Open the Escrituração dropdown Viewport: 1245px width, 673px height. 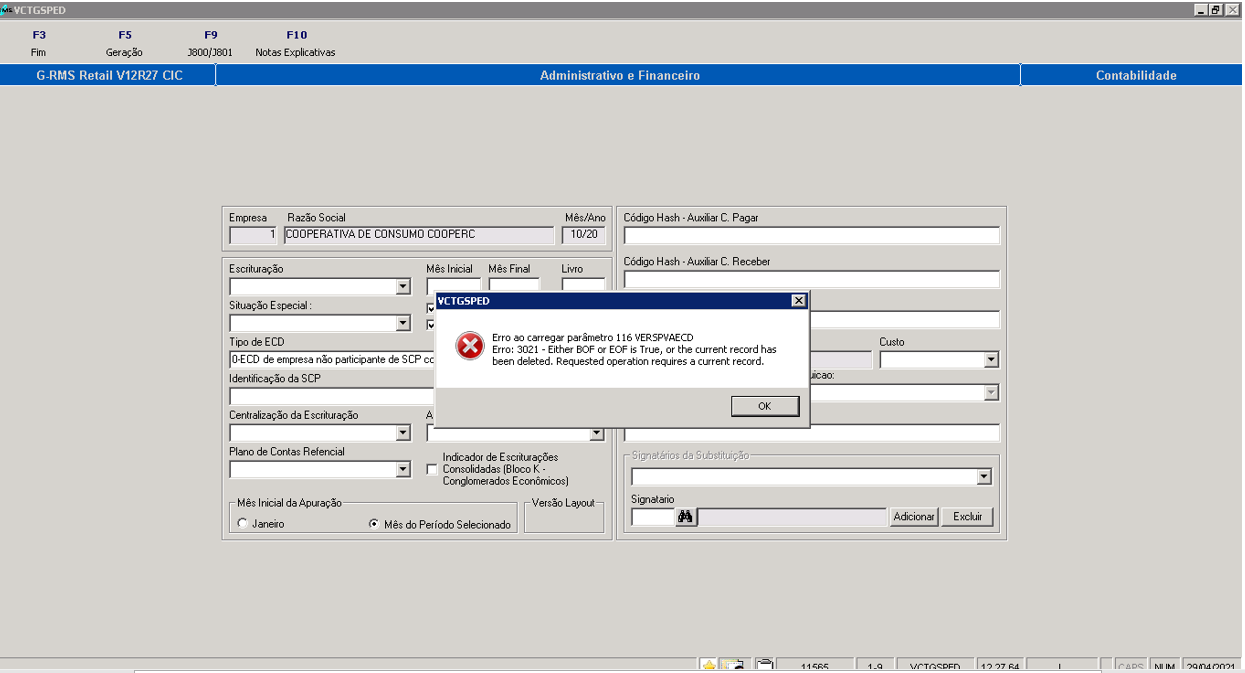click(403, 287)
